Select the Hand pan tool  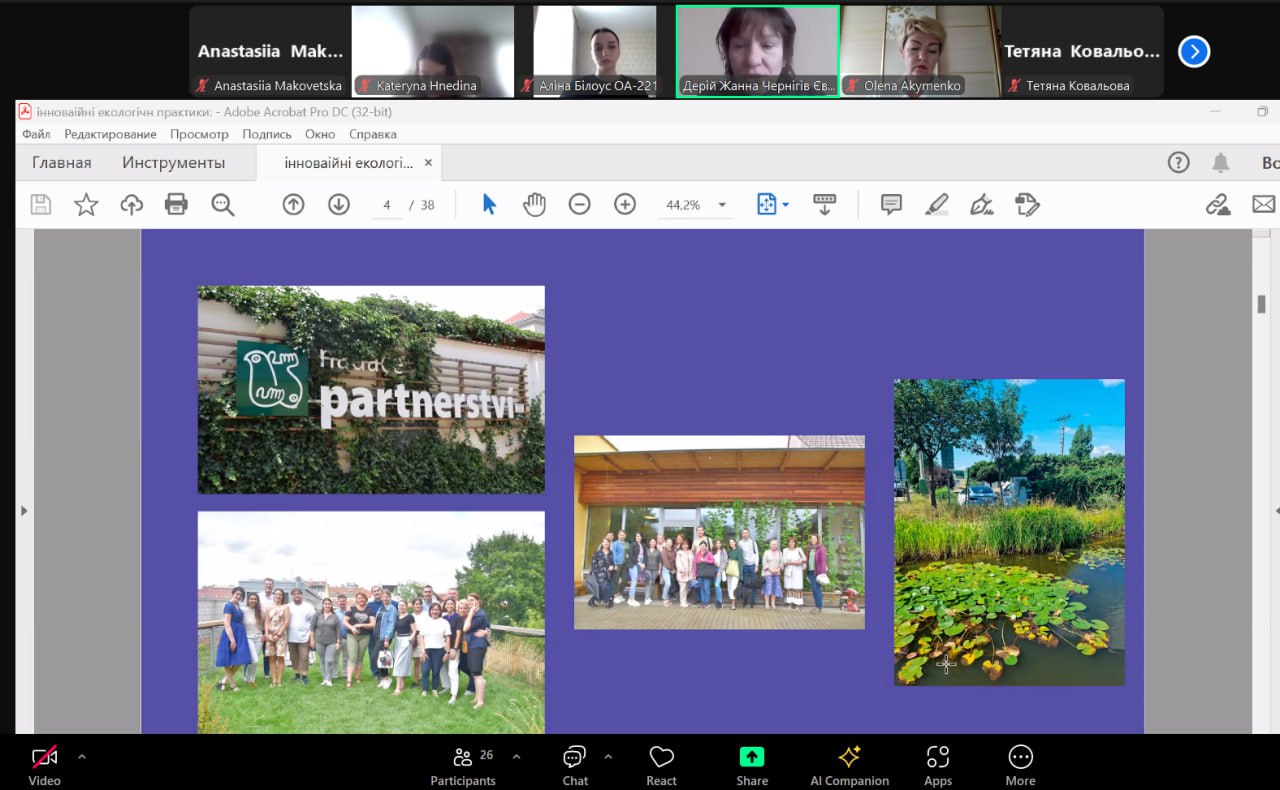[x=534, y=205]
